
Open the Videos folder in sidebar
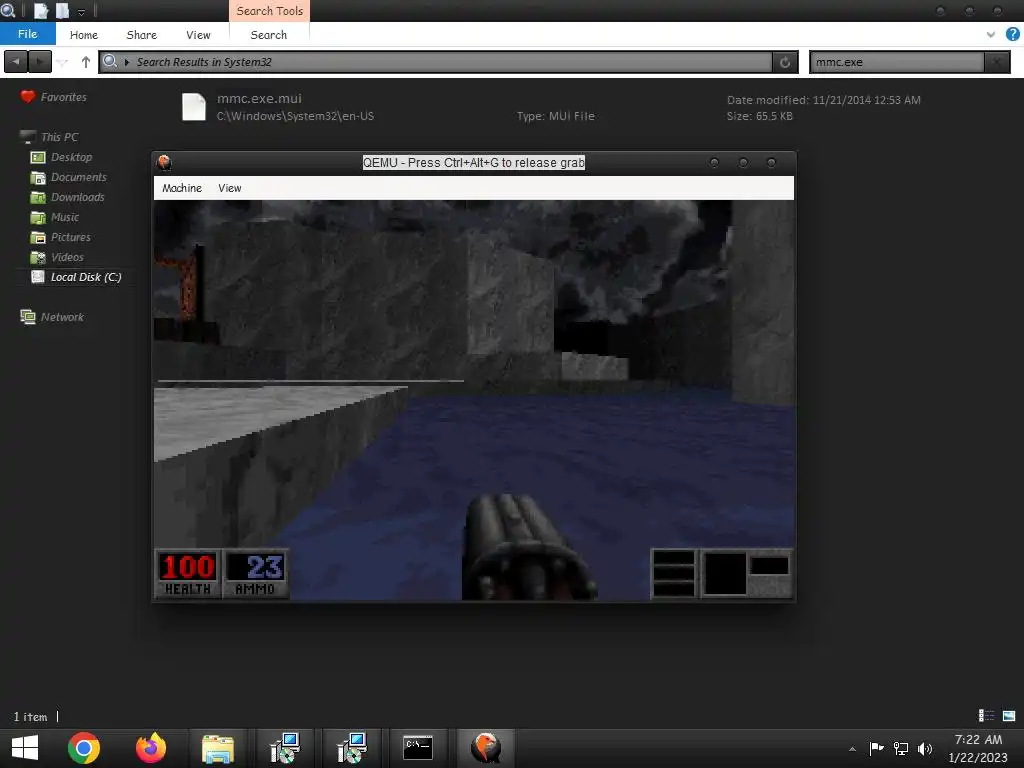[x=67, y=257]
